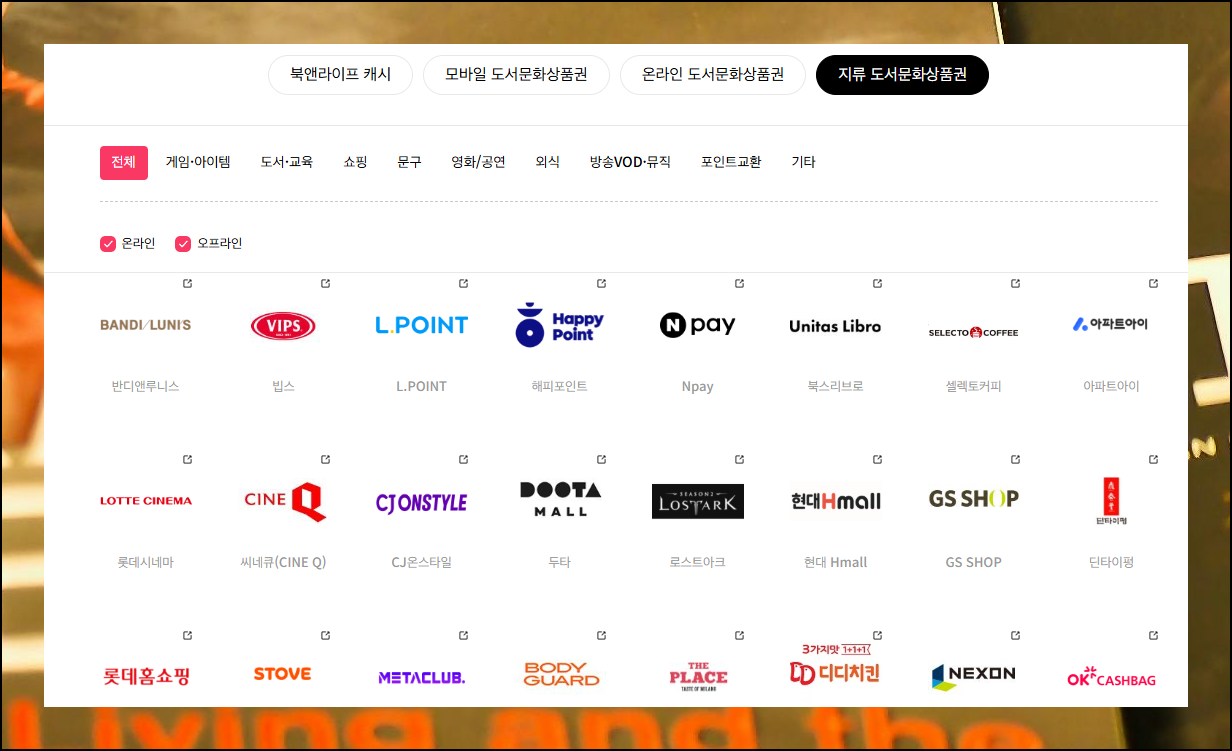Open the METACLUB logo

point(421,677)
